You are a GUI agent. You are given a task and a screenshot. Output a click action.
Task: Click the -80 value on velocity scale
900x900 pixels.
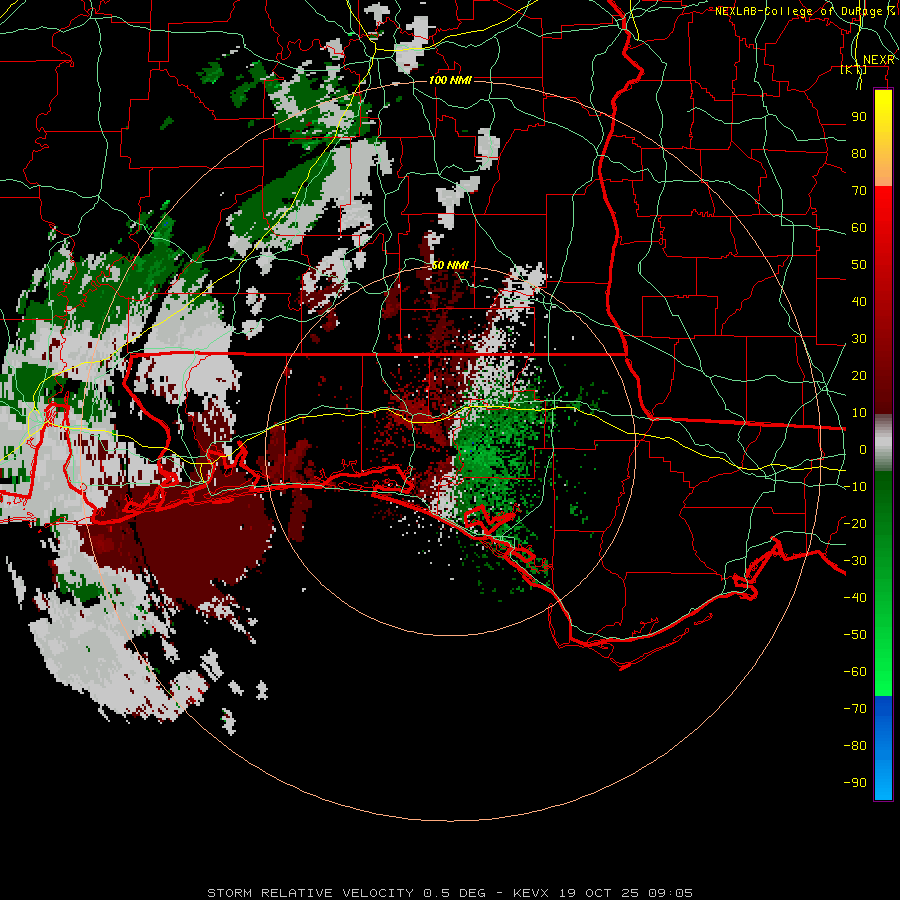pos(855,746)
